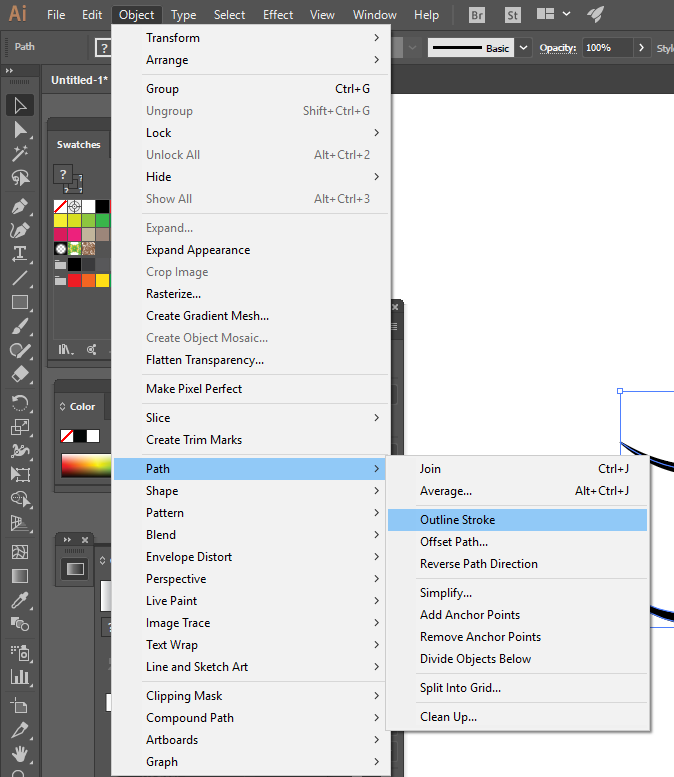Choose Make Pixel Perfect
This screenshot has width=674, height=777.
click(x=251, y=388)
